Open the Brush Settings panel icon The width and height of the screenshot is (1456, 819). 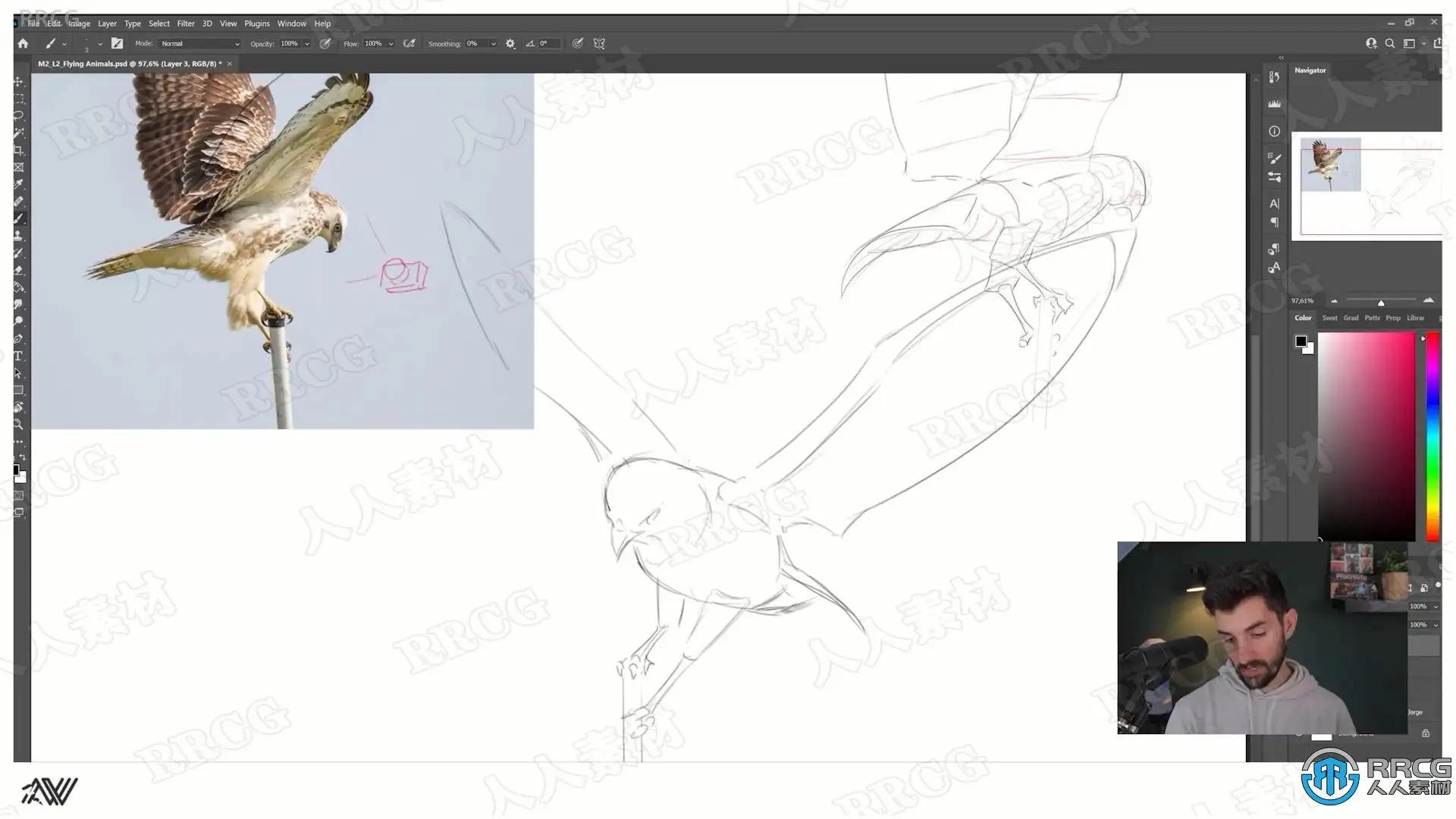pyautogui.click(x=1274, y=158)
